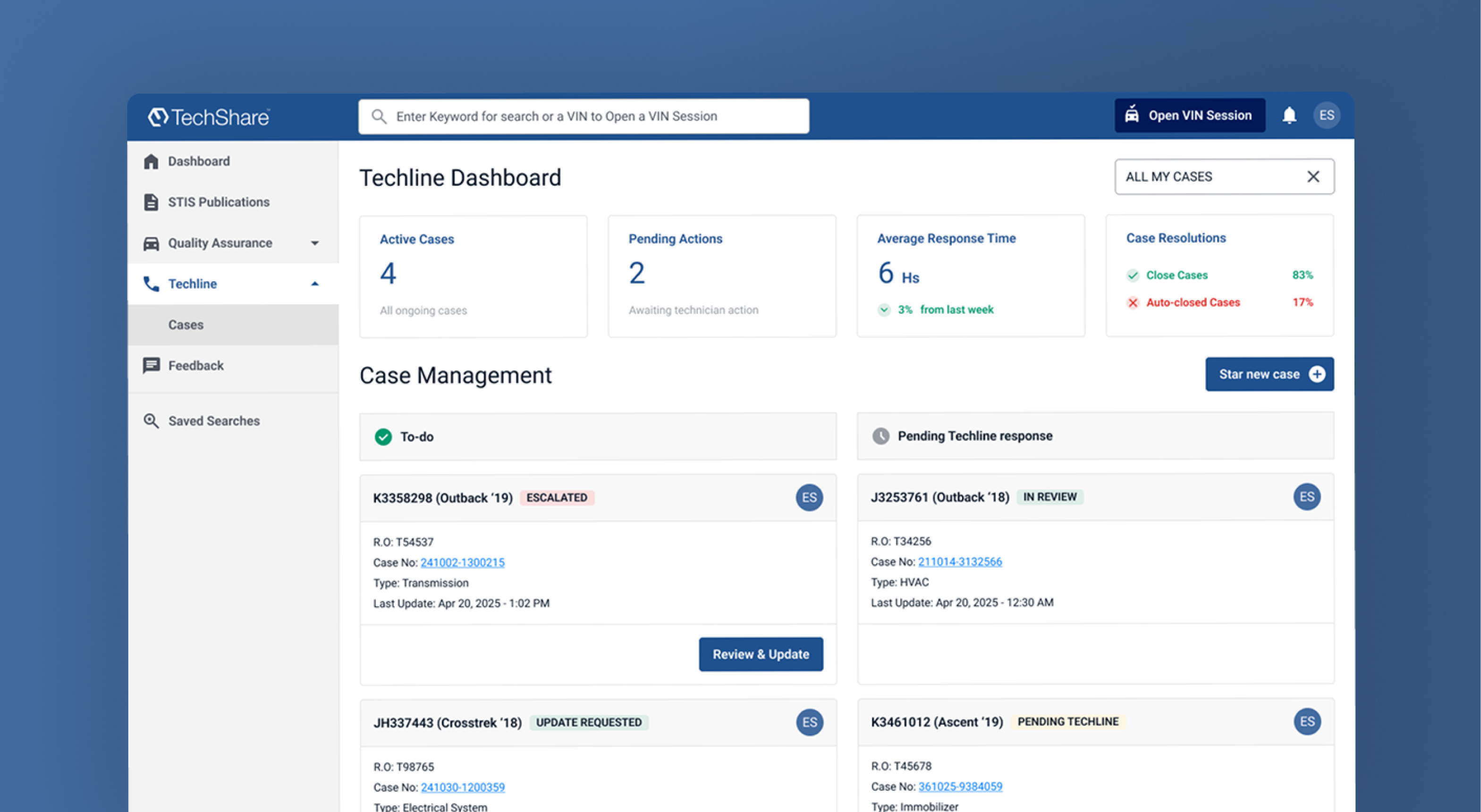Open case number 361025-9384059 link

(x=961, y=787)
